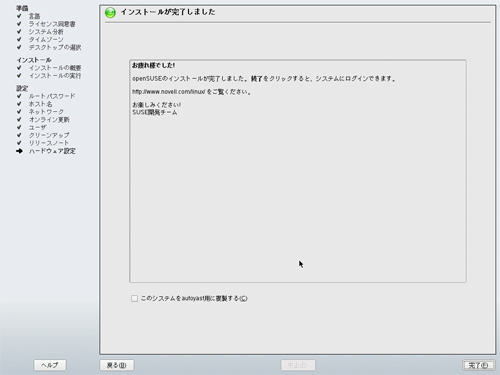Click the openSUSEのインストールが完了しました message line
This screenshot has height=375, width=500.
264,79
